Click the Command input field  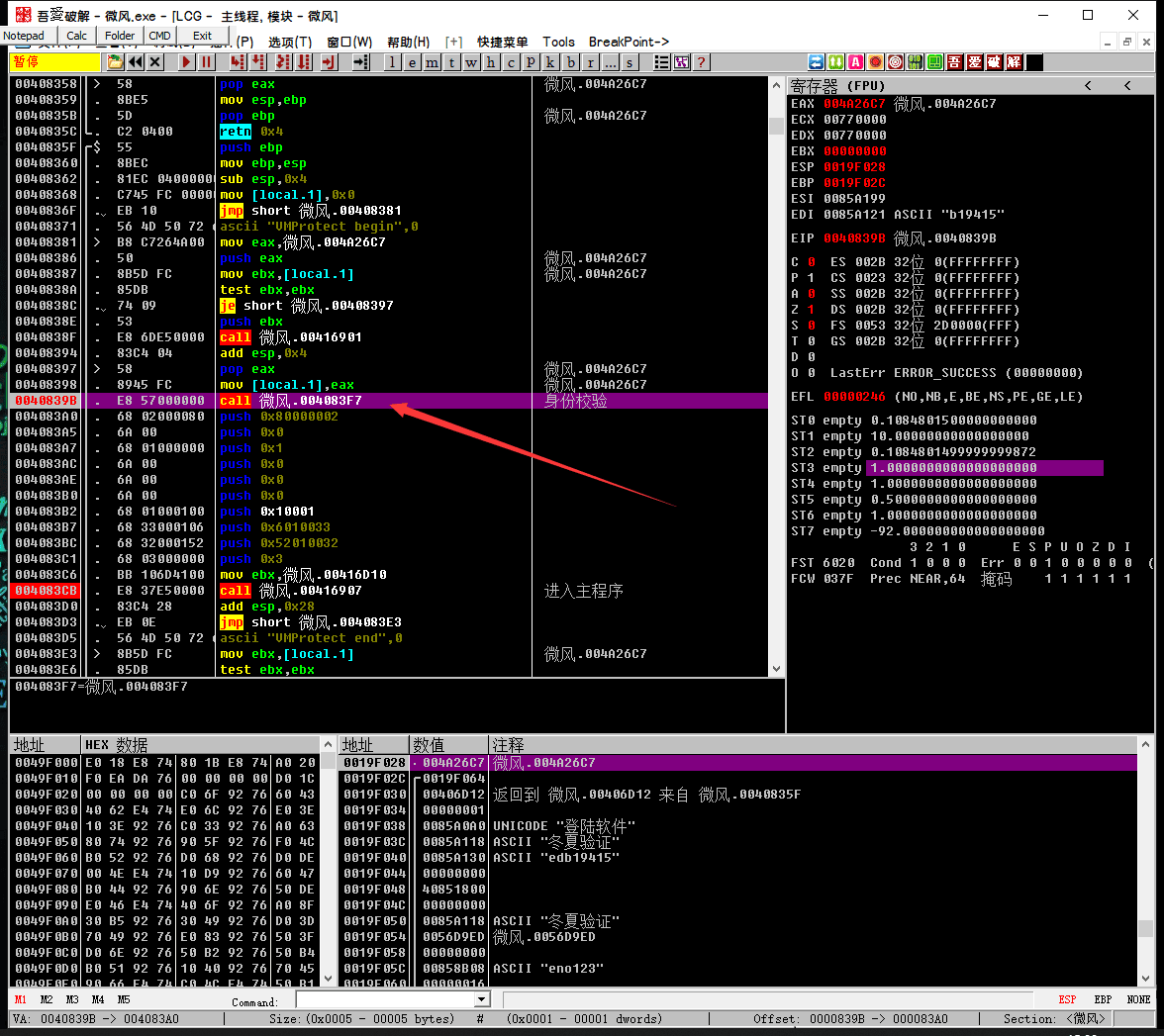[386, 999]
